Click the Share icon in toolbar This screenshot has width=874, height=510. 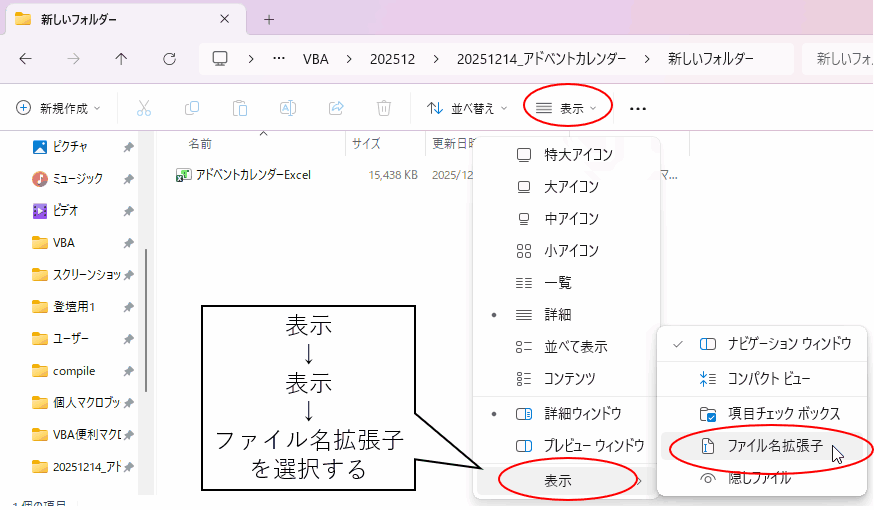[x=336, y=108]
